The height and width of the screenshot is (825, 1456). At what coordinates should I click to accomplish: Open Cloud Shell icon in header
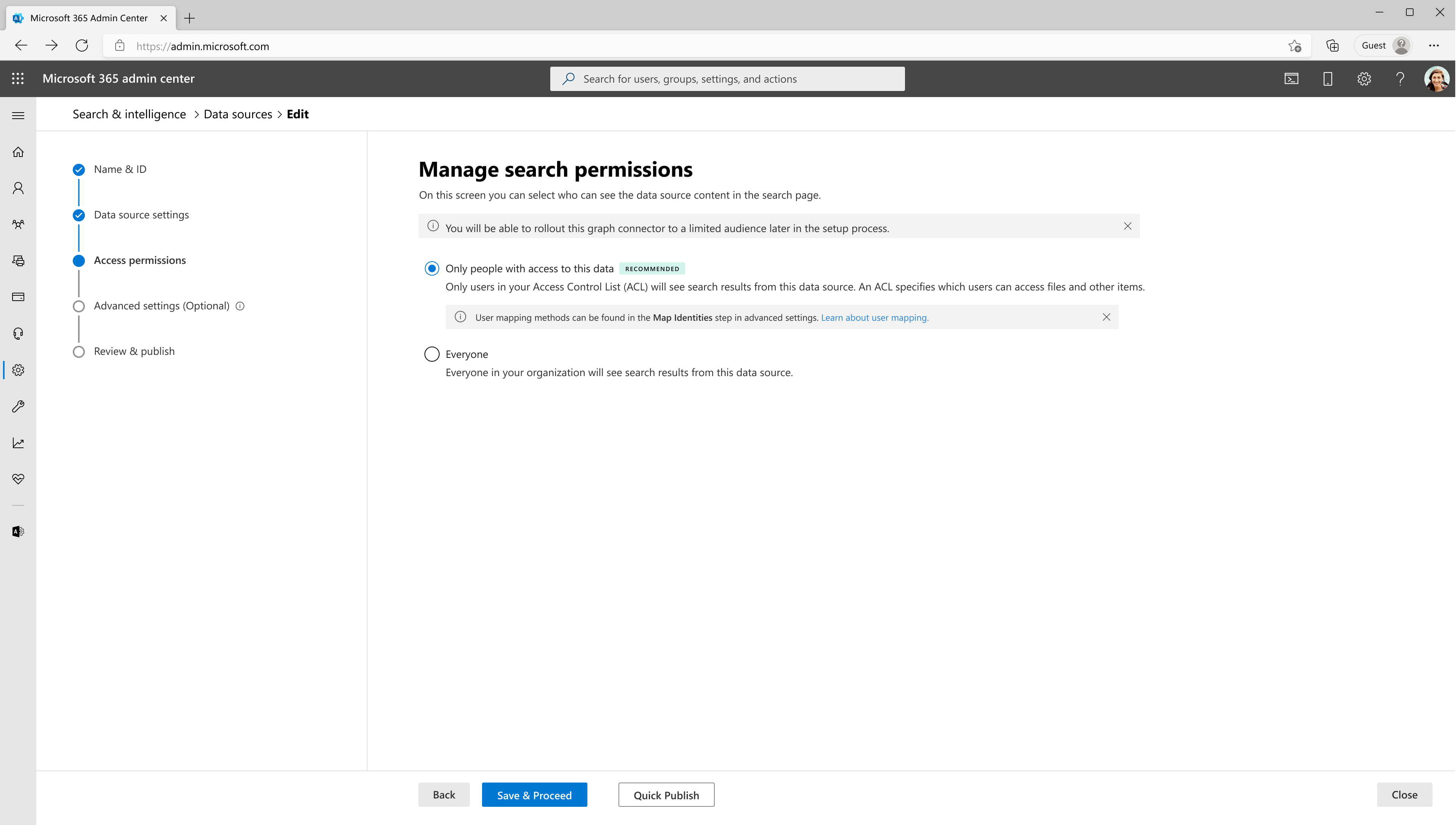pos(1291,79)
